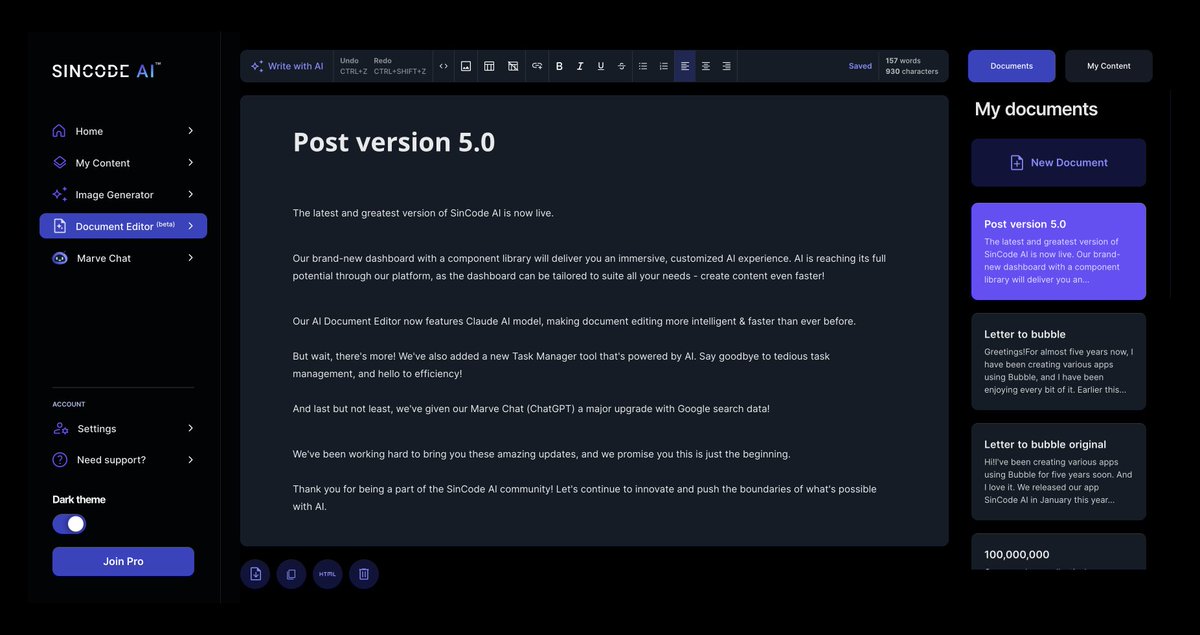Click the Write with AI button
Screen dimensions: 1200x635
click(x=287, y=66)
